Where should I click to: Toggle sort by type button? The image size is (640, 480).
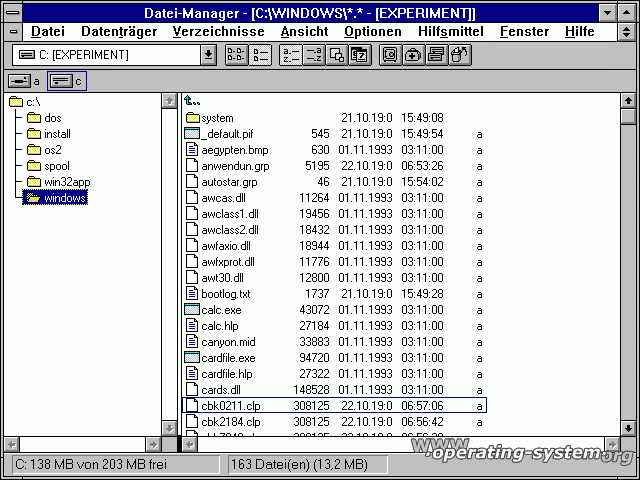313,55
